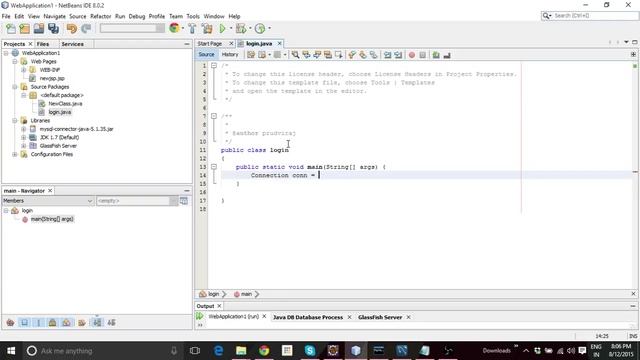Click the Build Project hammer icon

[x=192, y=29]
